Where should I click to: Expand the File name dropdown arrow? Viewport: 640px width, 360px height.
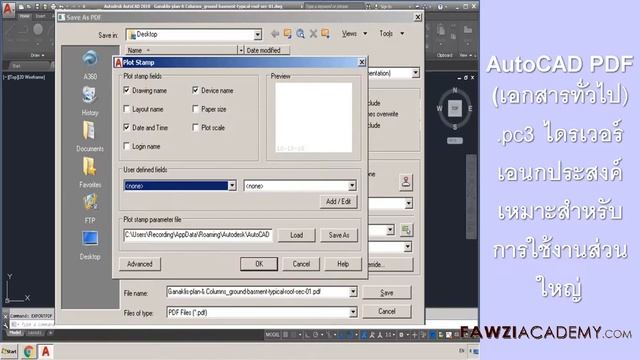[x=353, y=292]
